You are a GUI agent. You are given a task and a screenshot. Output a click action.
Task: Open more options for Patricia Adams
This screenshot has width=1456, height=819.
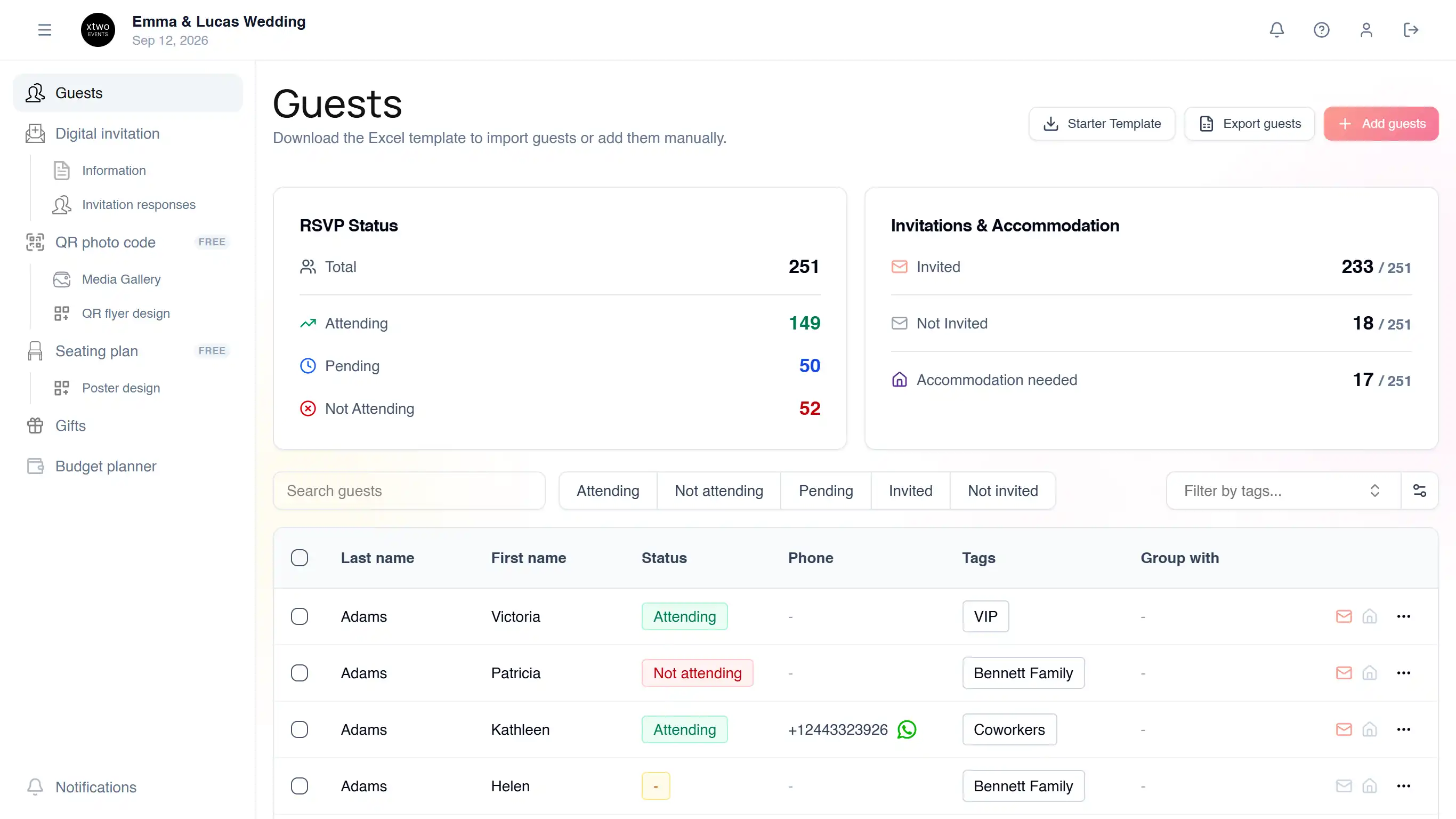pos(1403,672)
